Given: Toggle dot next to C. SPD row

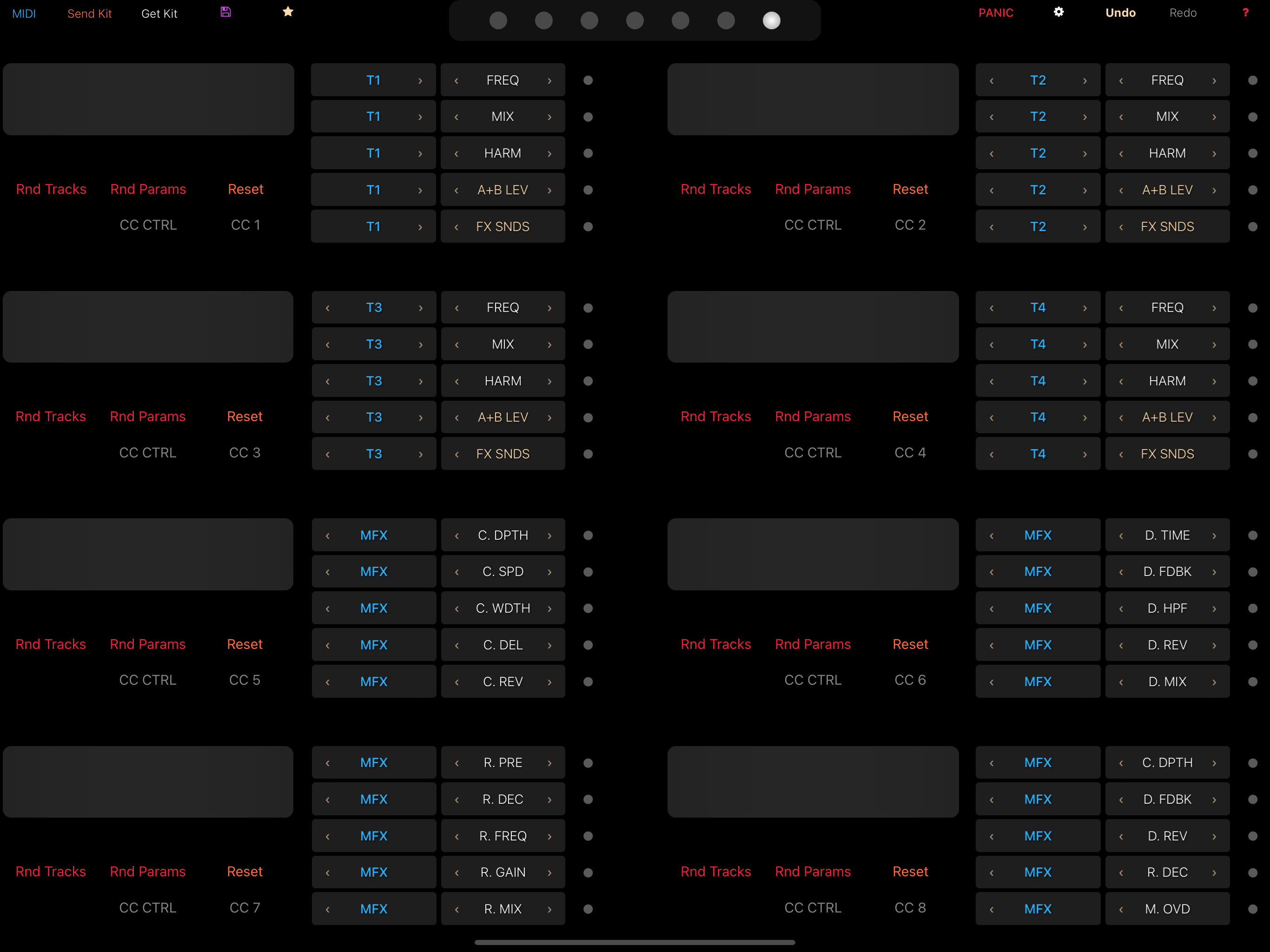Looking at the screenshot, I should (588, 572).
